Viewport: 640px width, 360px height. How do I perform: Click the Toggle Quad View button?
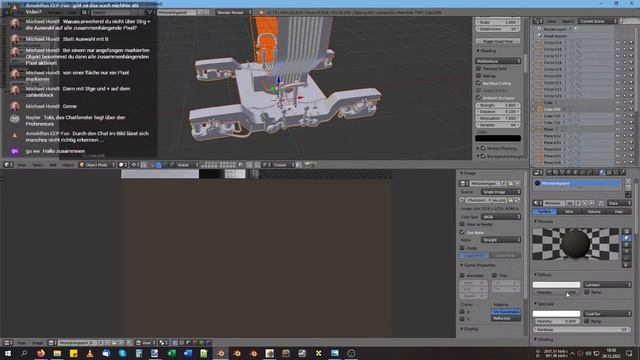(498, 41)
